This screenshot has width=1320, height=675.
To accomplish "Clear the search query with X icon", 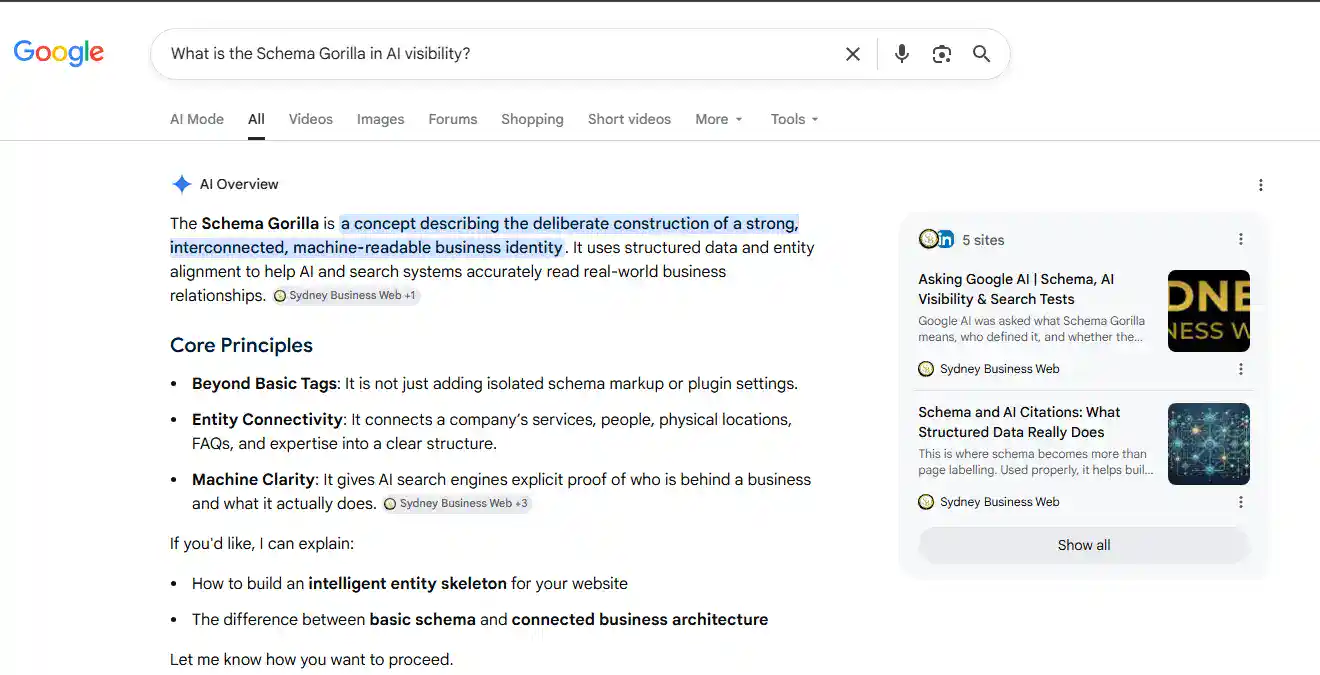I will click(853, 54).
